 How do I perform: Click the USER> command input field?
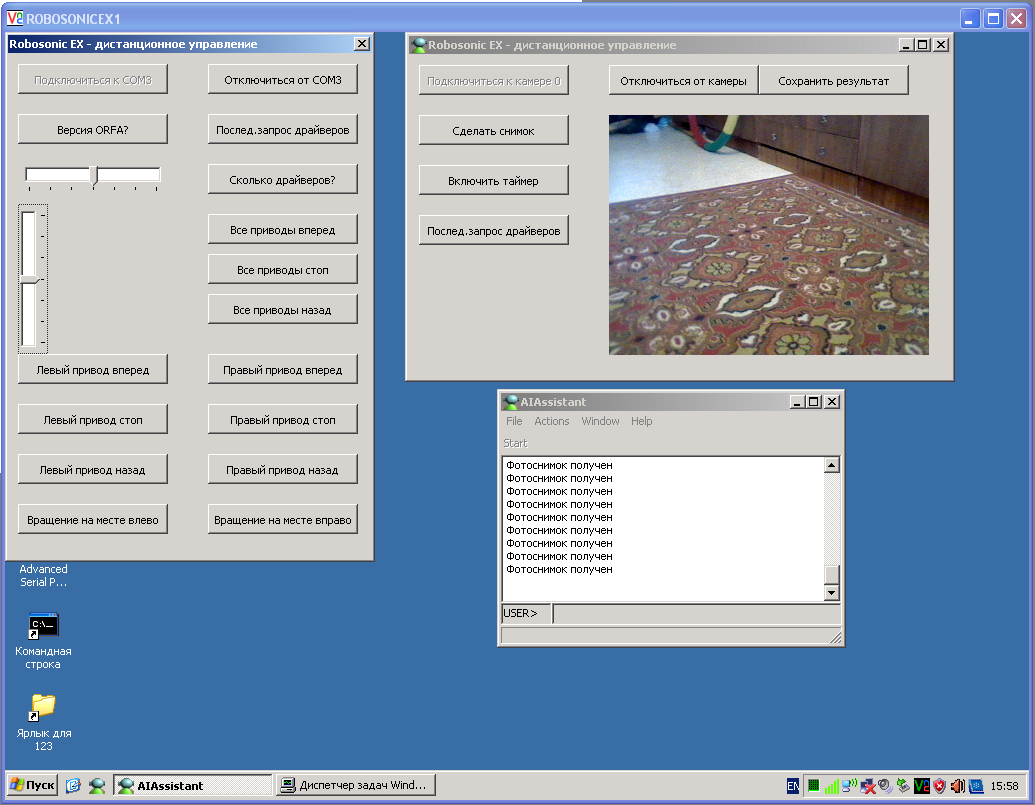click(696, 613)
